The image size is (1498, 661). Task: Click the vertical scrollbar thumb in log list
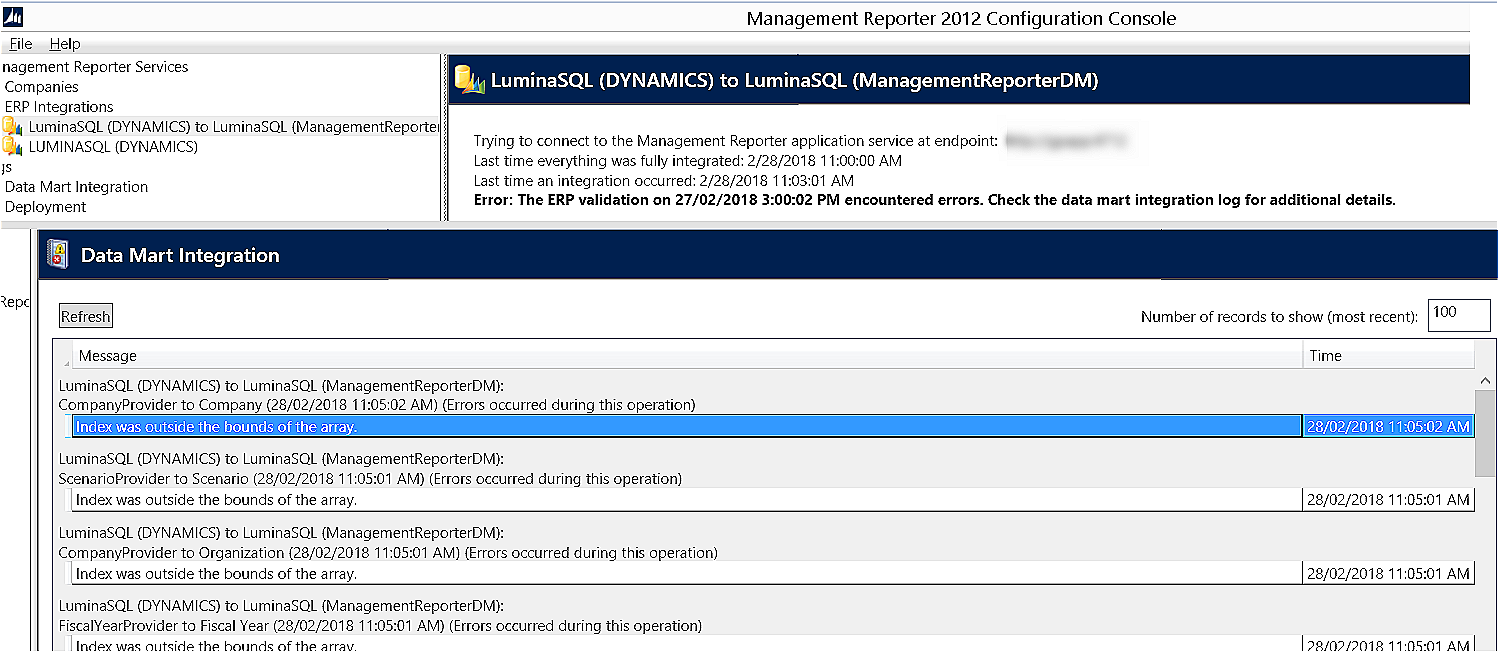point(1485,433)
